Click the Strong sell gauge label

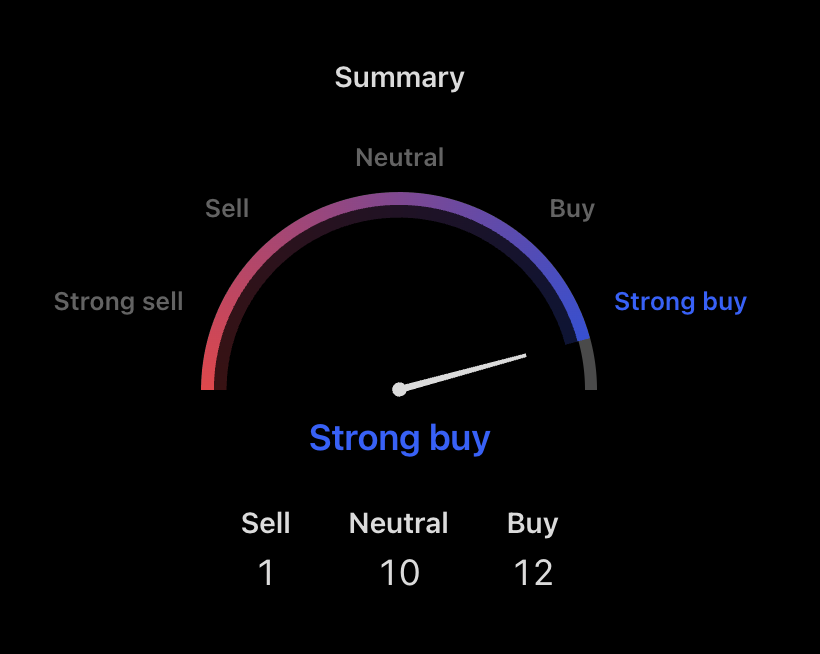click(x=119, y=302)
